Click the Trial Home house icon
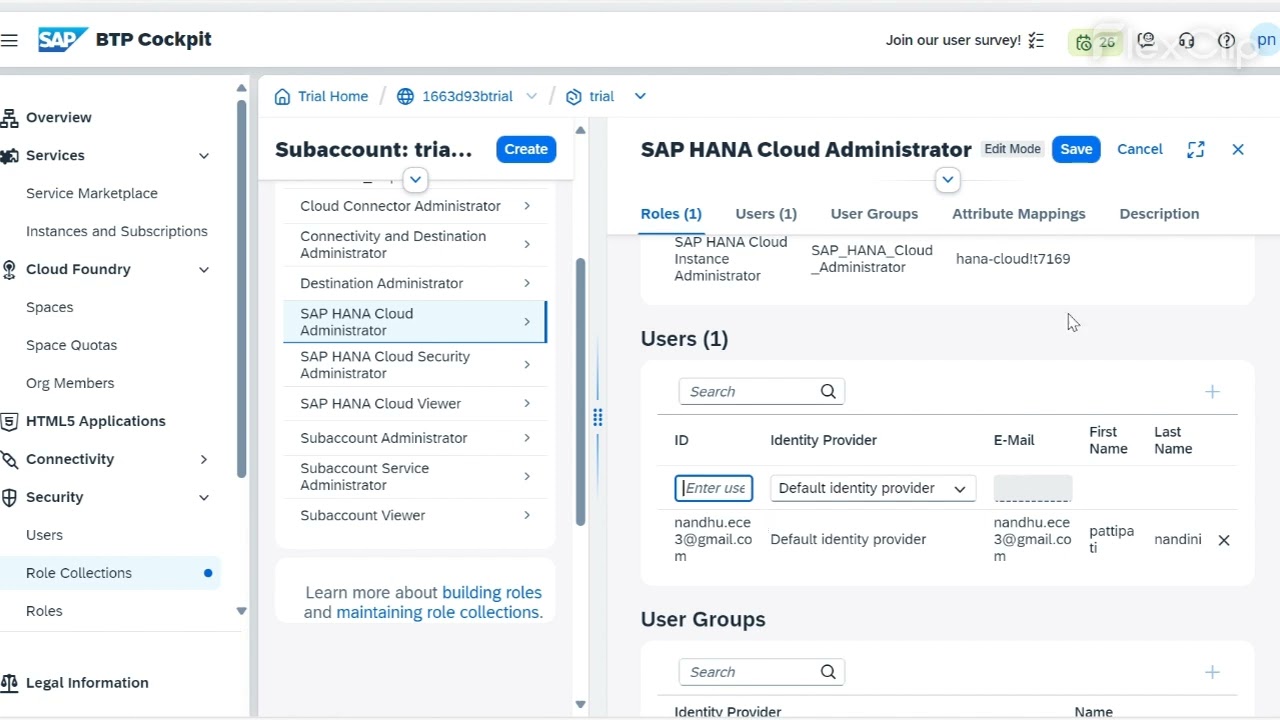 tap(283, 97)
